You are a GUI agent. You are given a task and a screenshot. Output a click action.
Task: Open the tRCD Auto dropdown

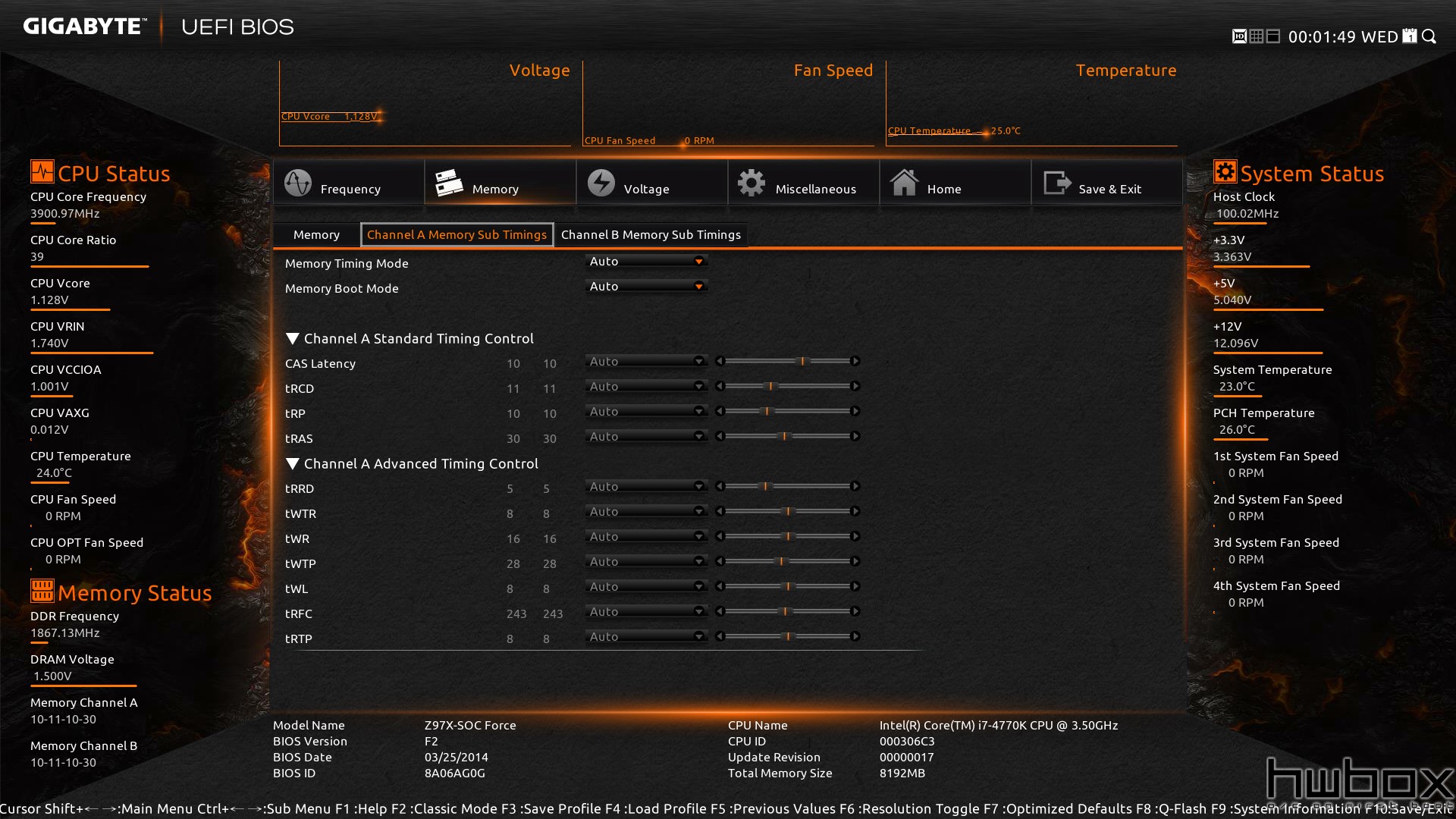coord(646,386)
